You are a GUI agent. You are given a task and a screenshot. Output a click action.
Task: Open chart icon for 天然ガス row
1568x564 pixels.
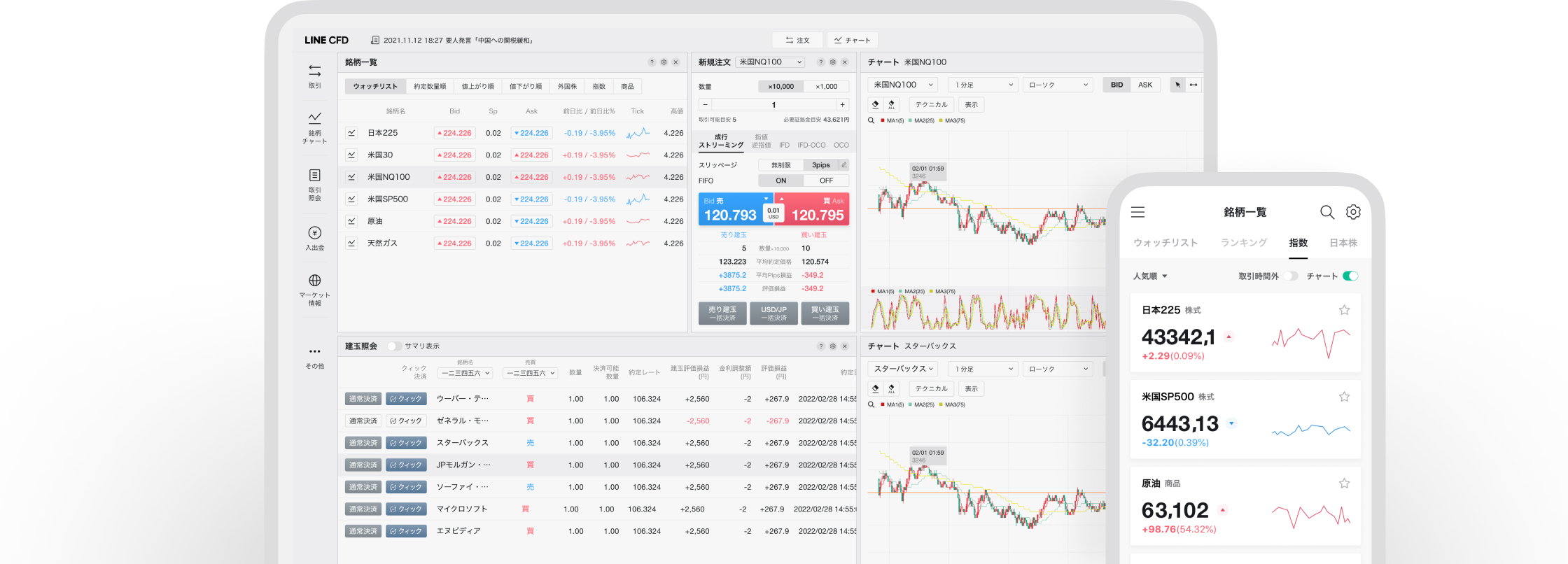pyautogui.click(x=351, y=243)
